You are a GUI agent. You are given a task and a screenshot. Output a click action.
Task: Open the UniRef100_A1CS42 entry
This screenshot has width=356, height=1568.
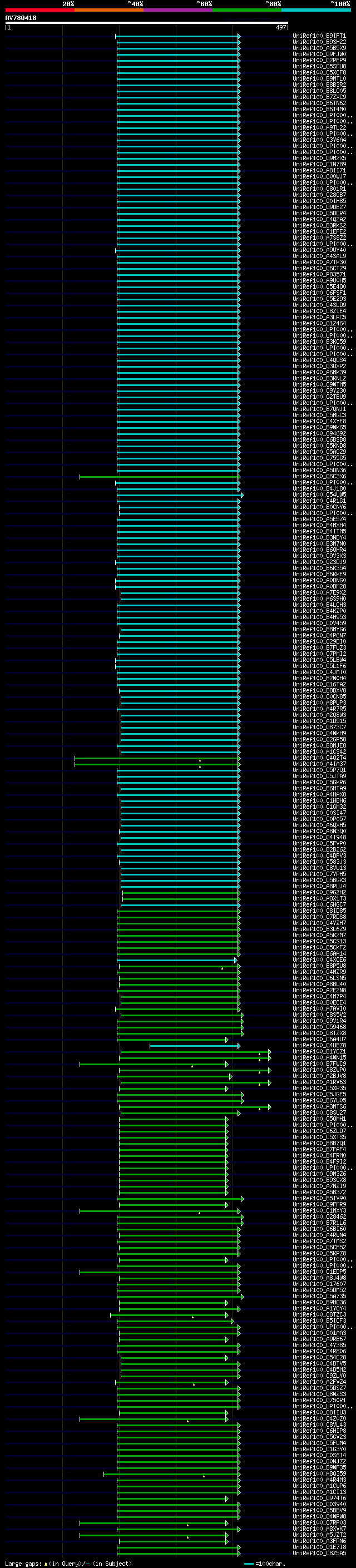click(319, 752)
